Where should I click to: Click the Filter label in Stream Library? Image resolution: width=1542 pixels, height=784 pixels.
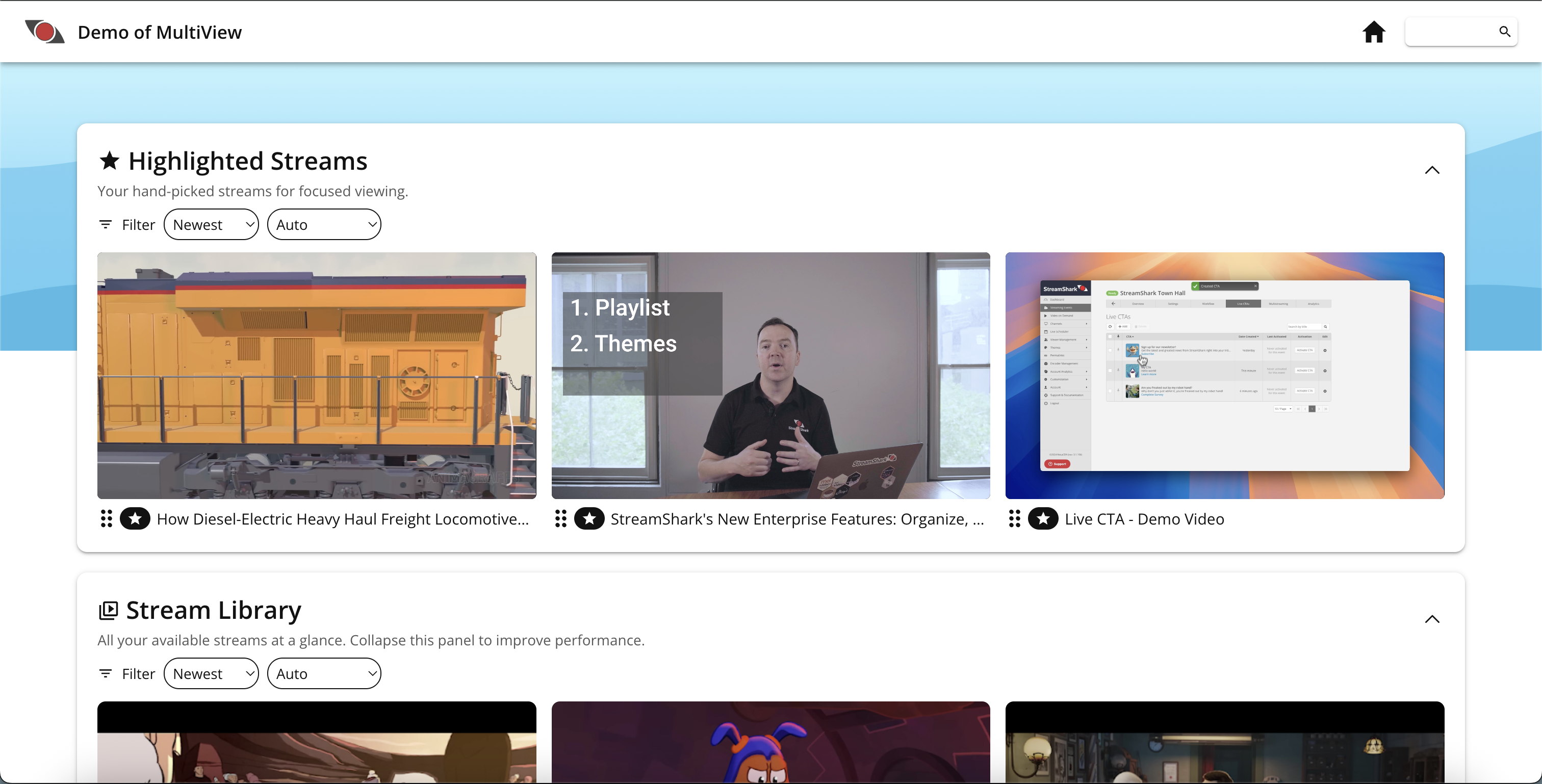click(138, 673)
